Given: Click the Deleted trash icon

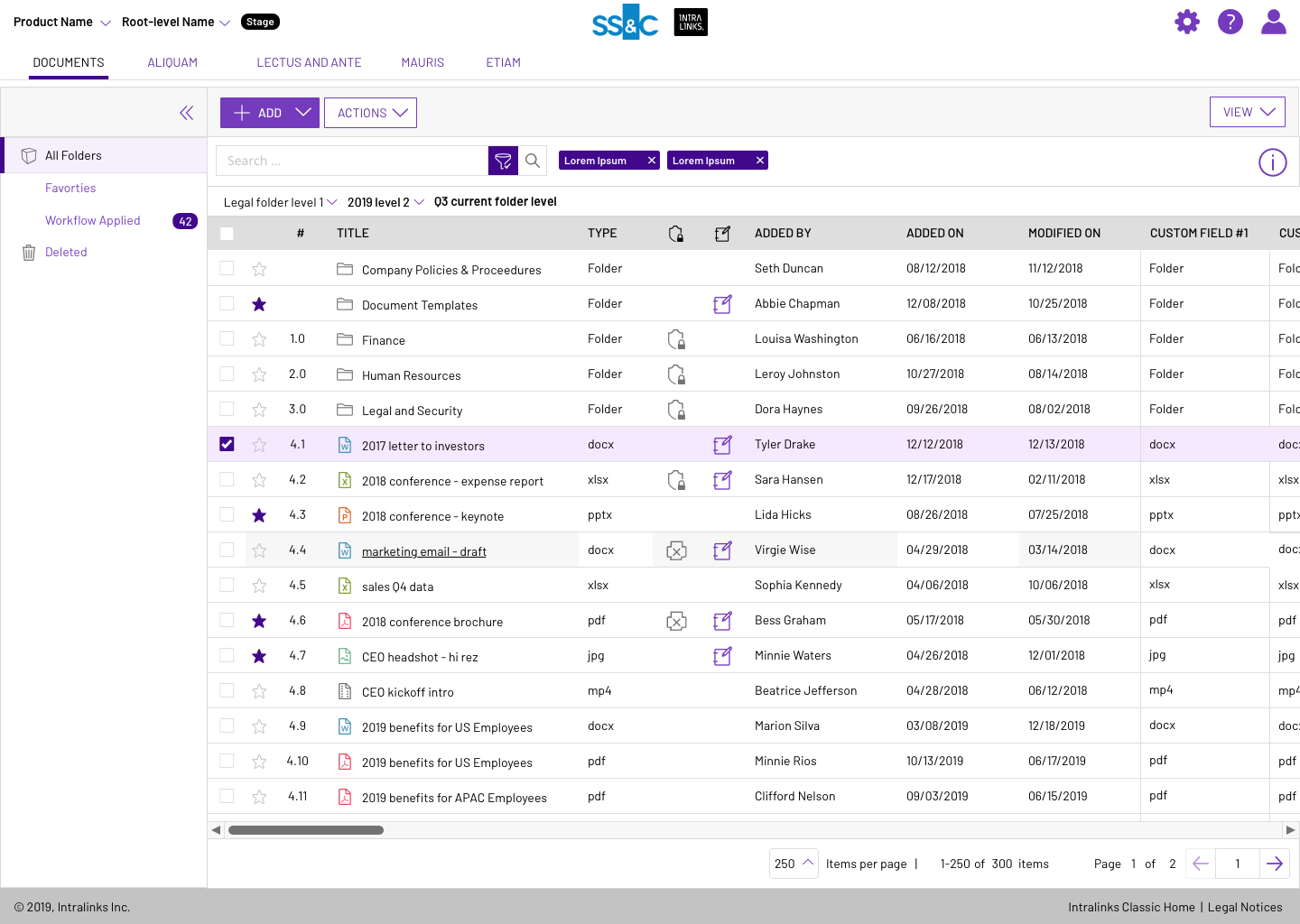Looking at the screenshot, I should [29, 253].
